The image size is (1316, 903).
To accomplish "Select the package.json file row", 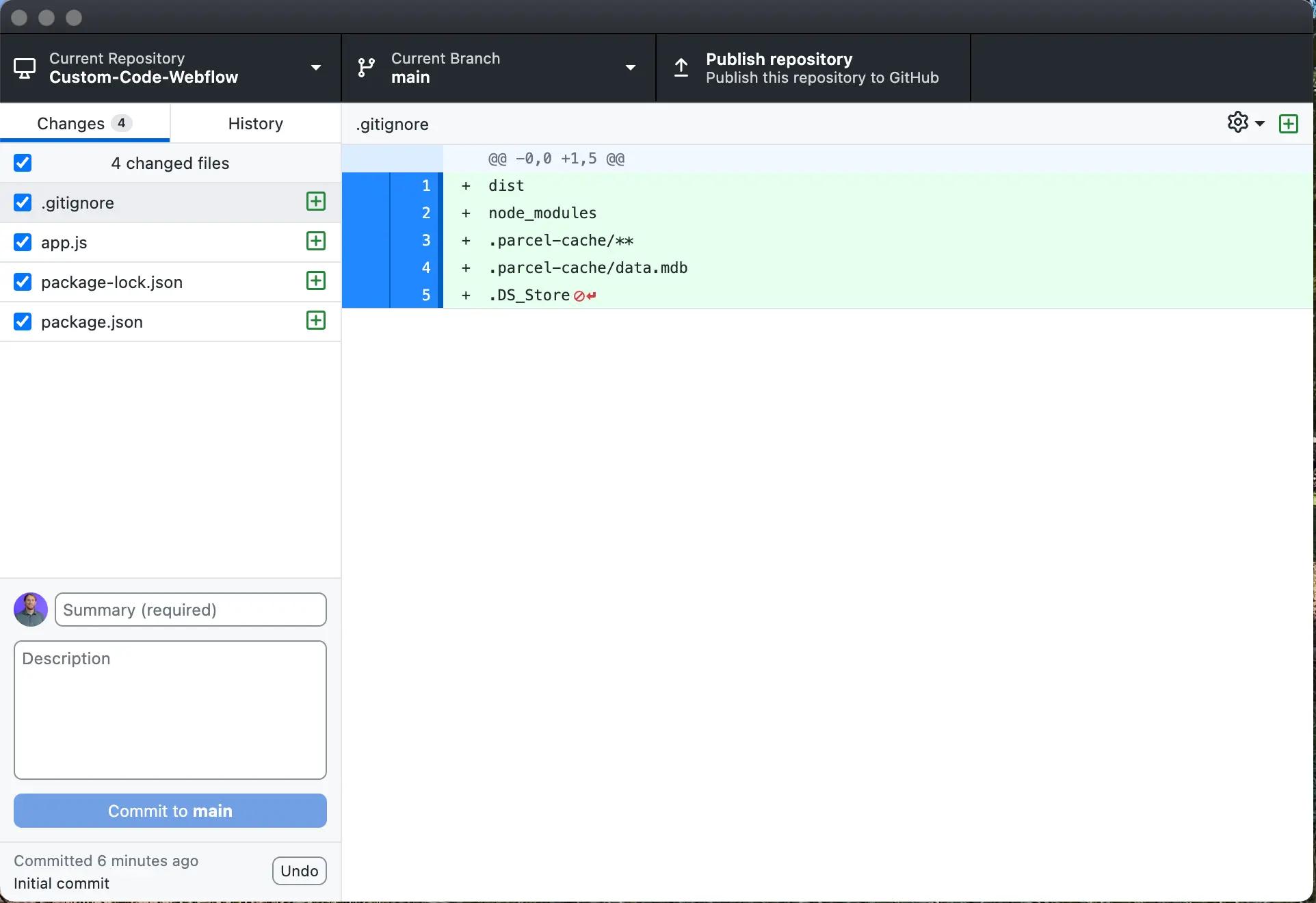I will click(x=170, y=322).
